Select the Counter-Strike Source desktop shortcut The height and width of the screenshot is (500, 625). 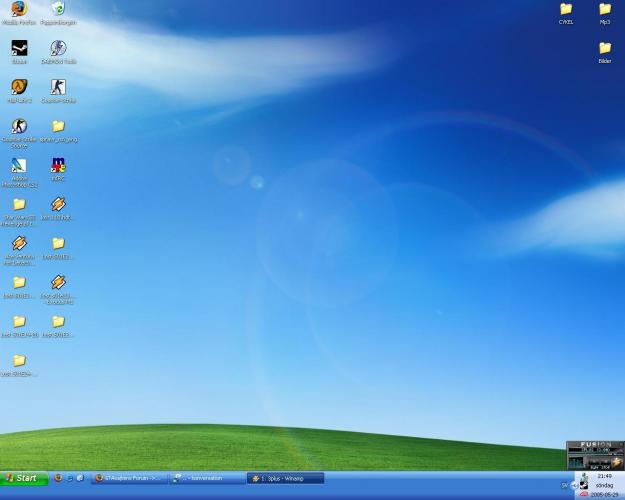[x=19, y=134]
